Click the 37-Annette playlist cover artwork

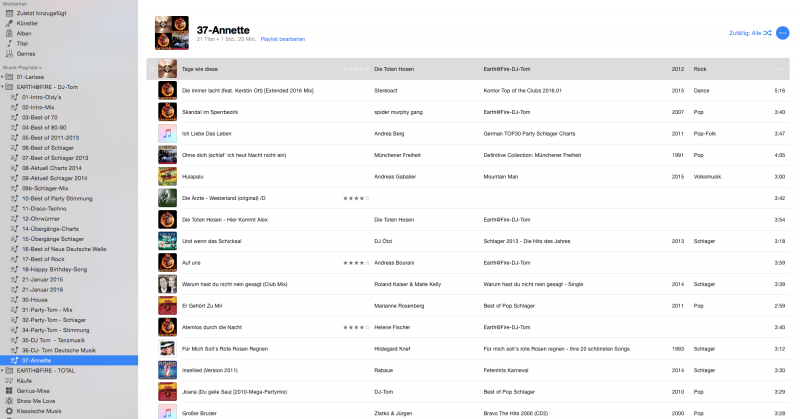[x=172, y=33]
